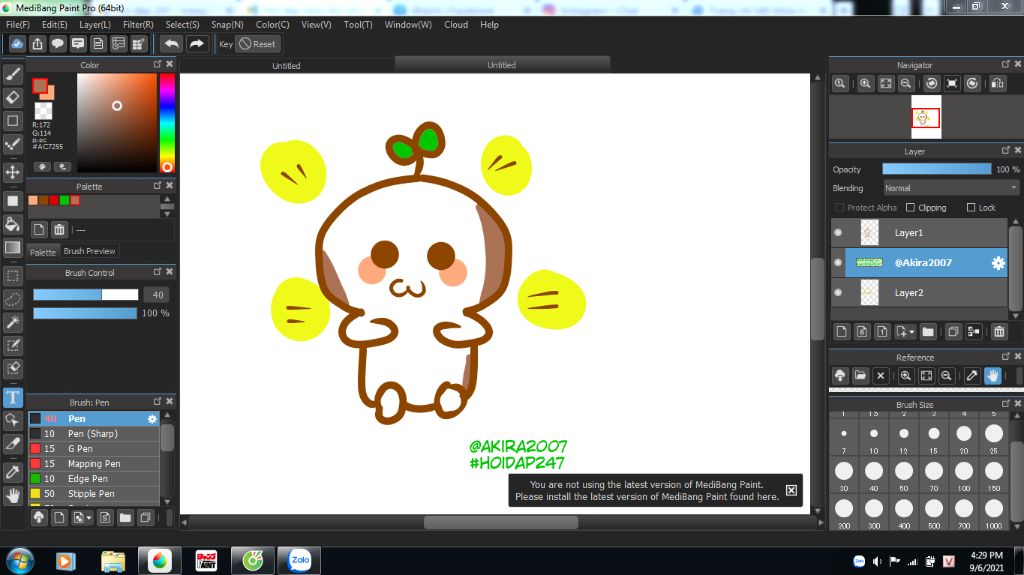1024x575 pixels.
Task: Click new layer icon in Layer panel
Action: 842,332
